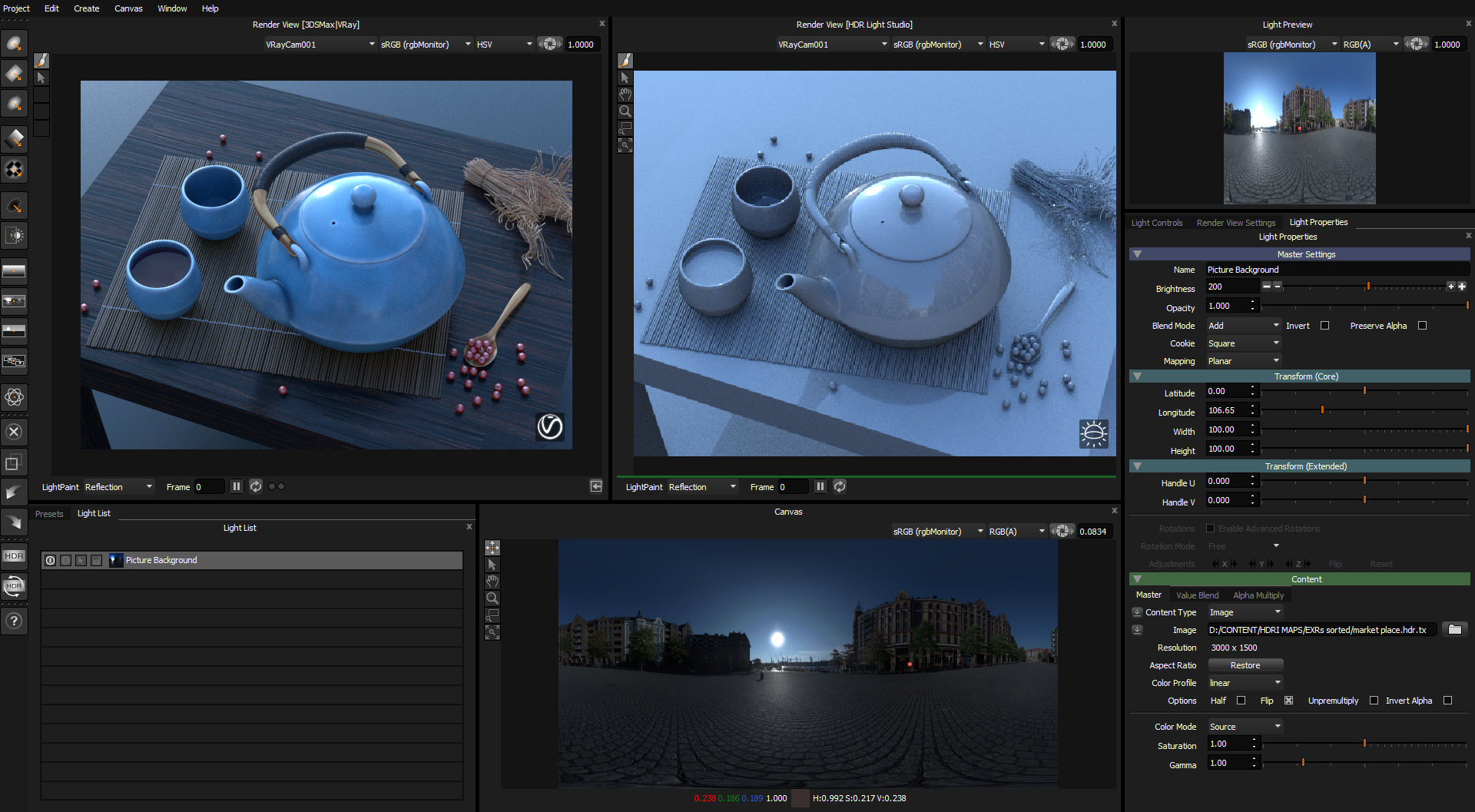Click the HDR refresh circular icon in left toolbar
1475x812 pixels.
pos(14,586)
